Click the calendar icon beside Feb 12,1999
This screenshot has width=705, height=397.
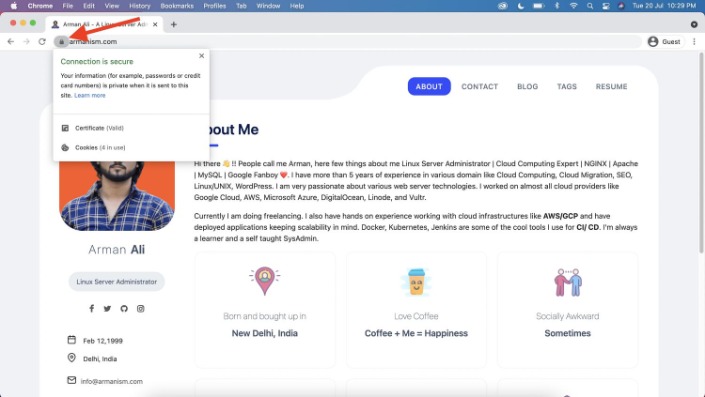pos(71,339)
